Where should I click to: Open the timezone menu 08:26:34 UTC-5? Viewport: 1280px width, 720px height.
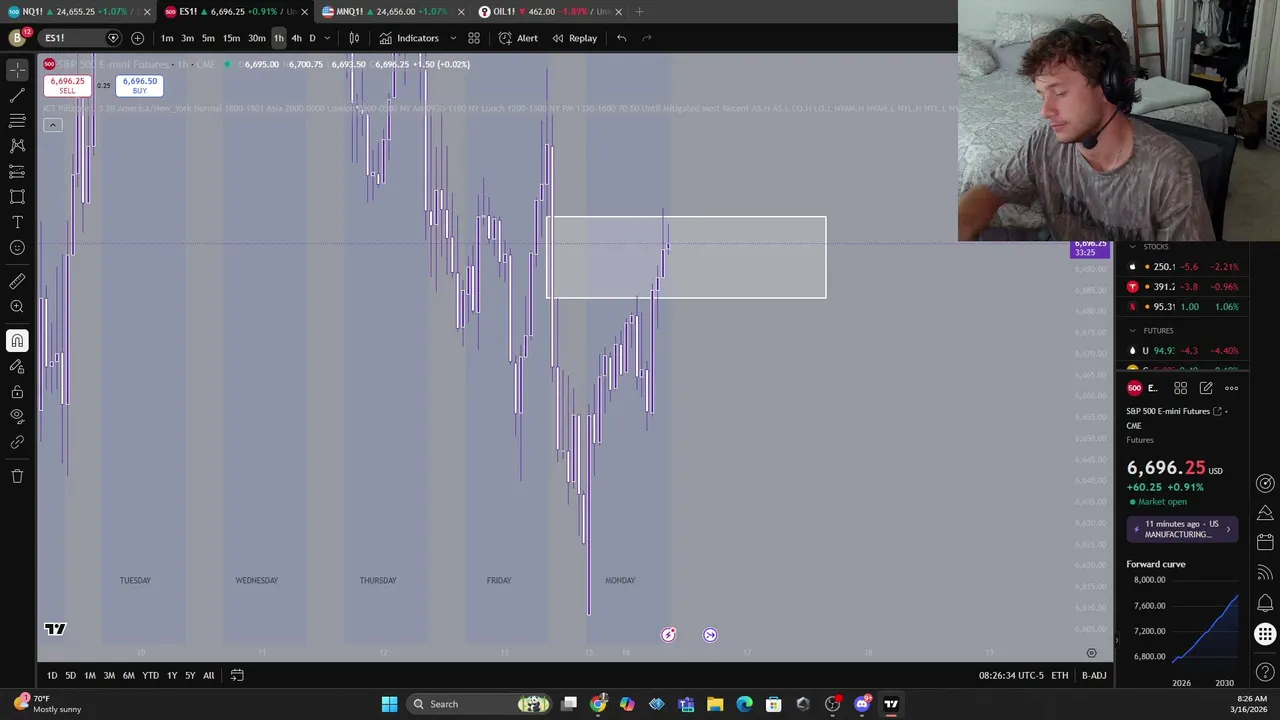[1011, 675]
